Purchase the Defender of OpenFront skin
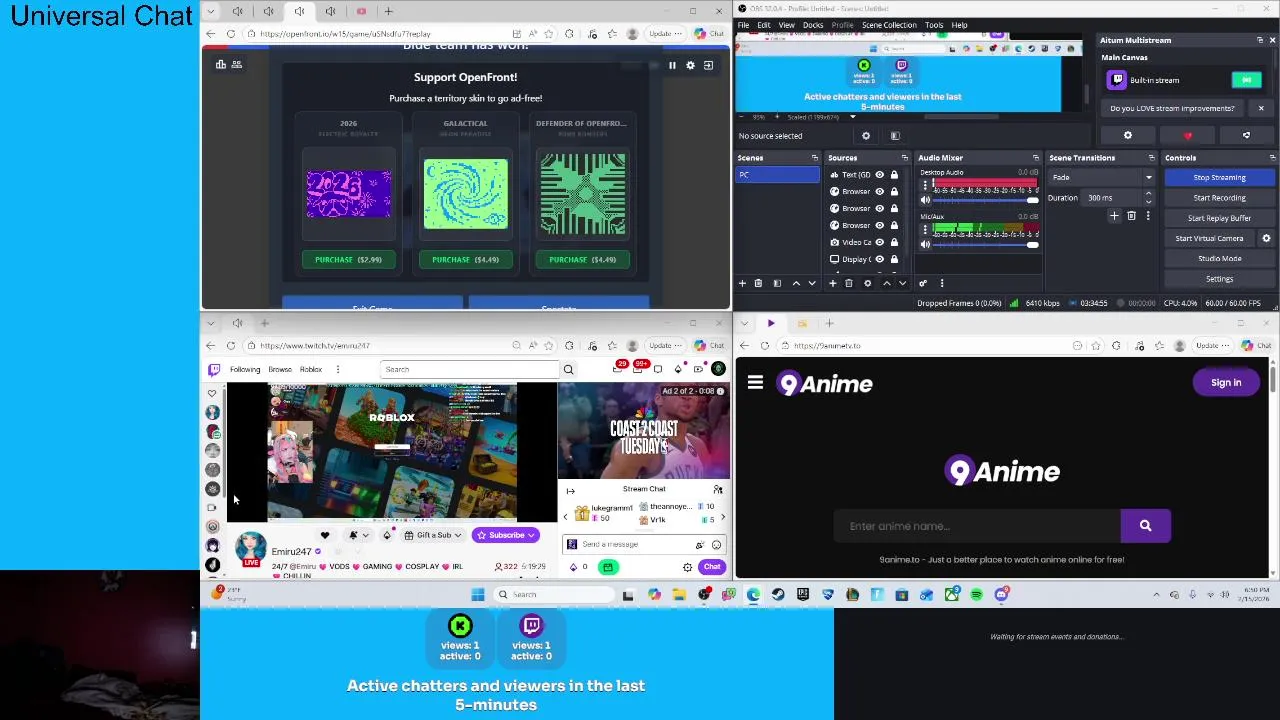Screen dimensions: 1280x720 (x=582, y=260)
